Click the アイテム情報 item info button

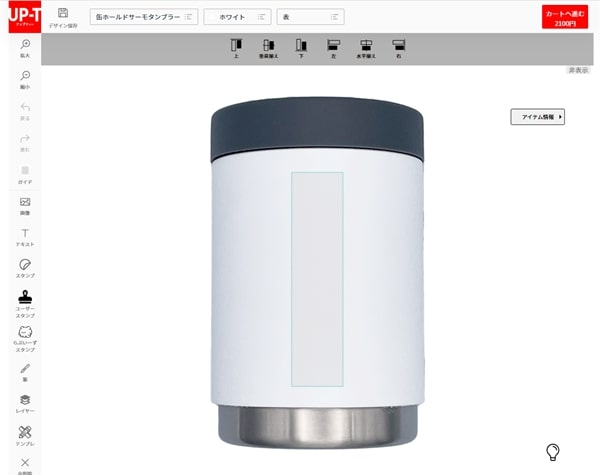tap(538, 117)
